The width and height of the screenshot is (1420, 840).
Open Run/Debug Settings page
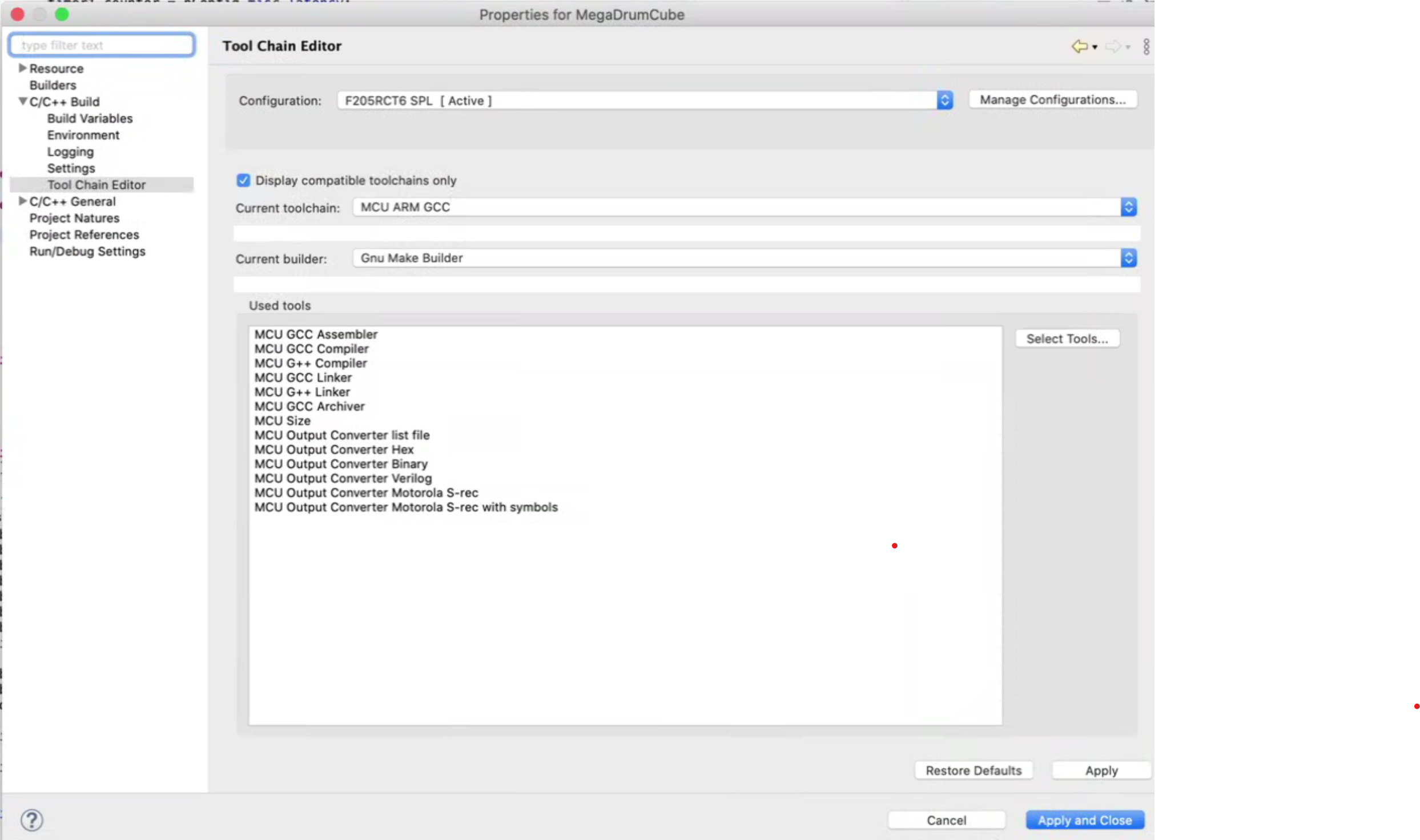tap(87, 252)
